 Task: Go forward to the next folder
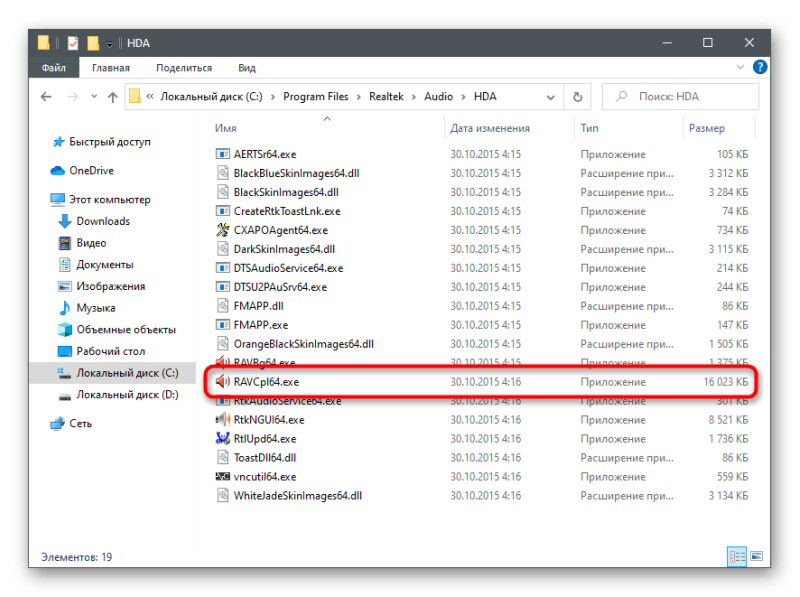[x=73, y=96]
